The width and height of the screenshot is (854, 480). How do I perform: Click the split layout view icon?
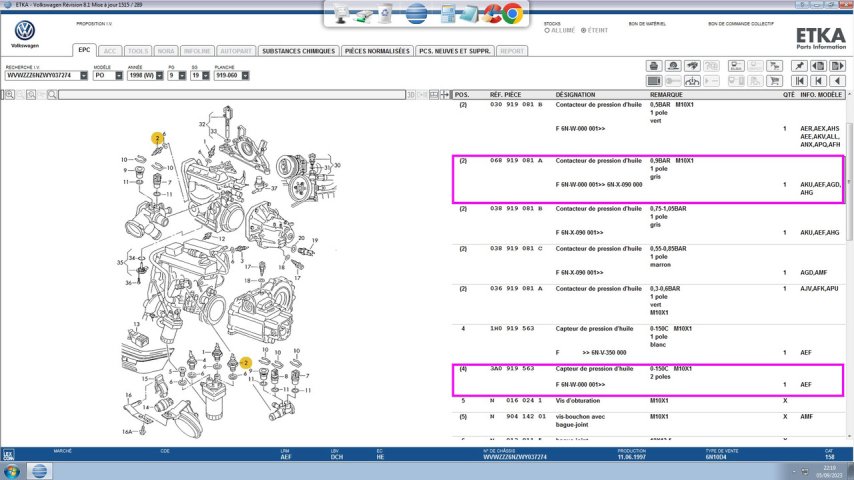point(434,95)
